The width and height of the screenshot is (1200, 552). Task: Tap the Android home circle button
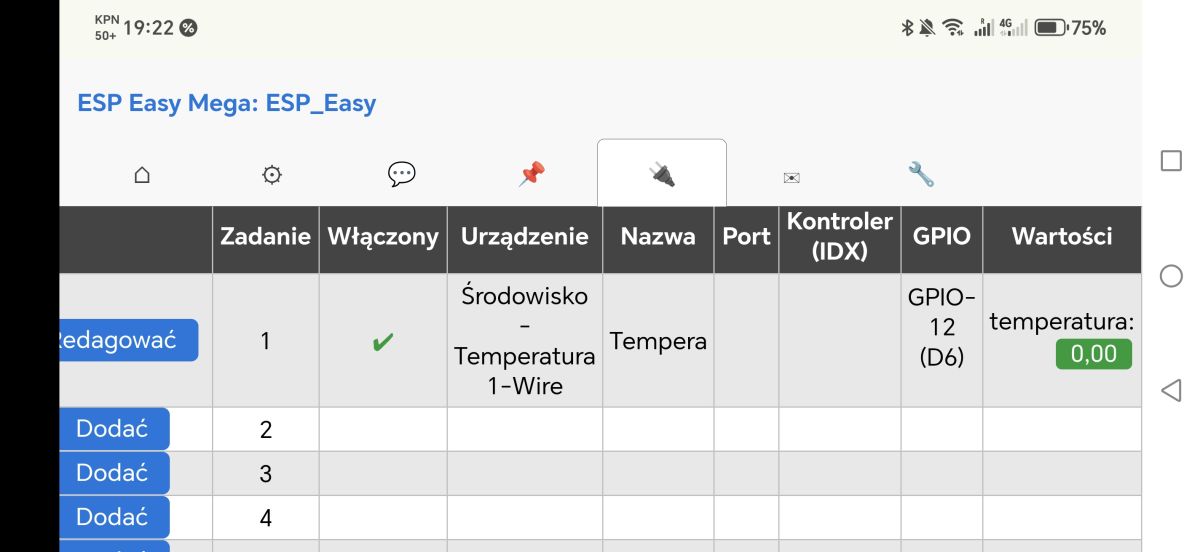pos(1171,276)
